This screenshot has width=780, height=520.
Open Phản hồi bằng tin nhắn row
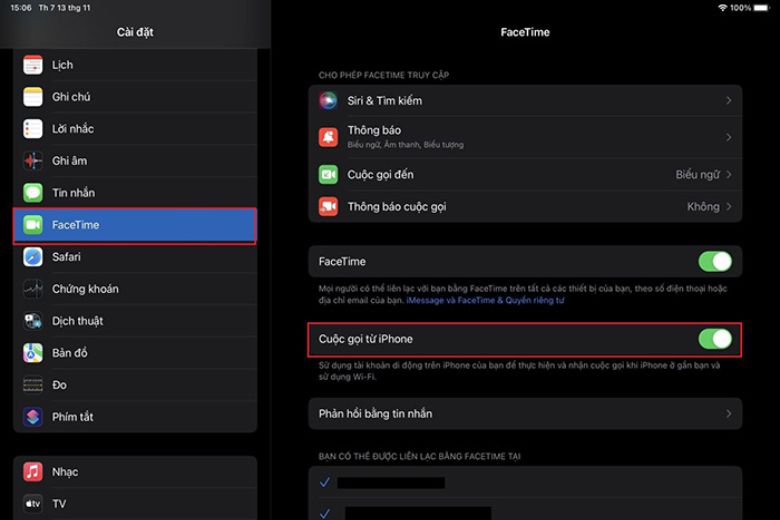(x=525, y=414)
